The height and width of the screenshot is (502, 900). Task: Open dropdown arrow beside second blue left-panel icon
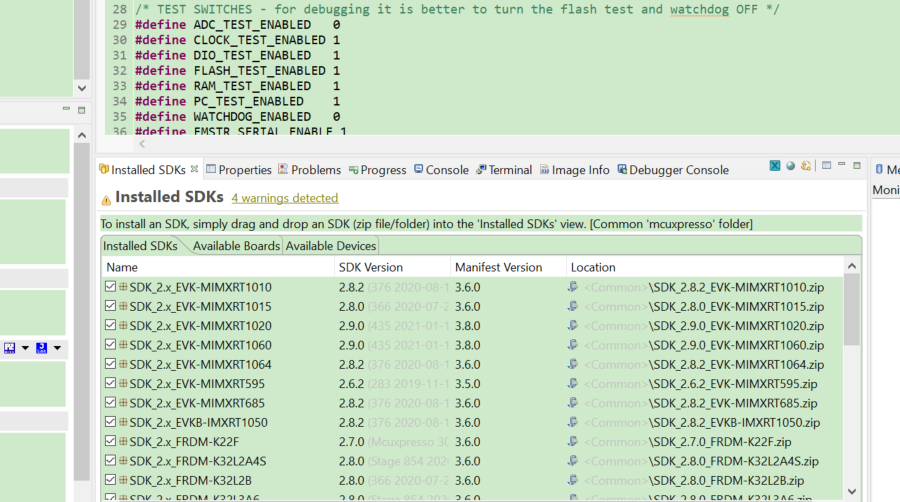(56, 348)
